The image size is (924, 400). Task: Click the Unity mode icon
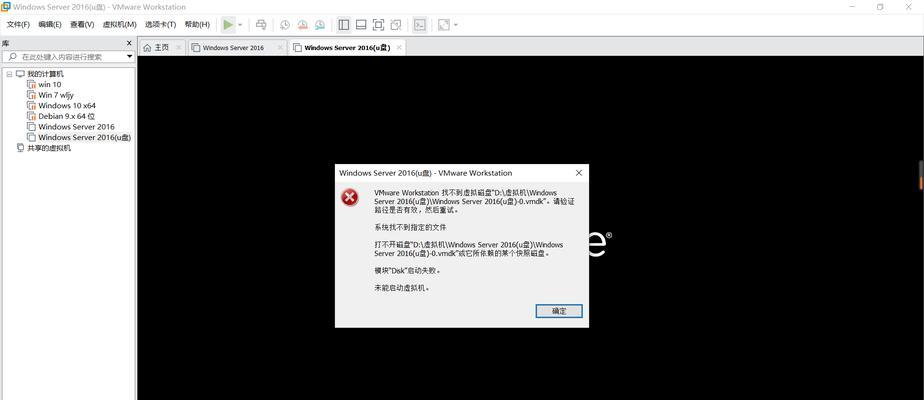[396, 25]
